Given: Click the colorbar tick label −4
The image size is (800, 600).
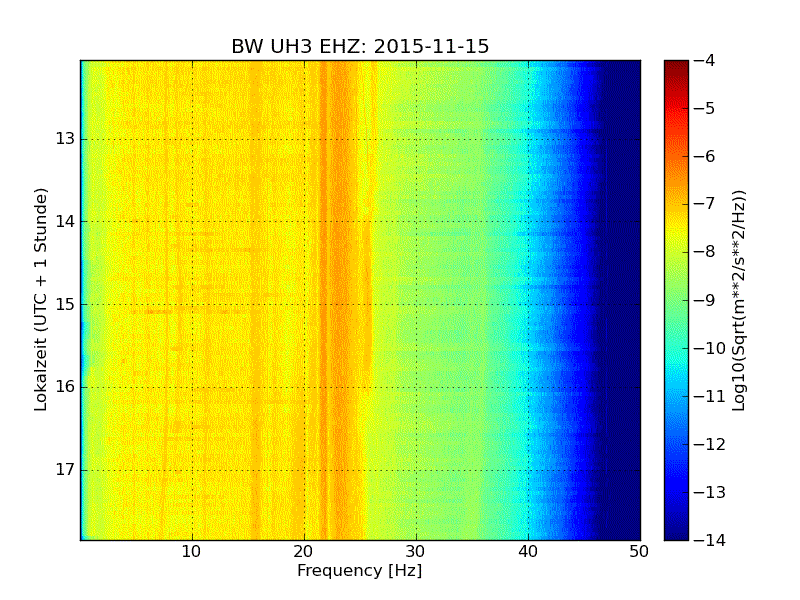Looking at the screenshot, I should coord(705,60).
